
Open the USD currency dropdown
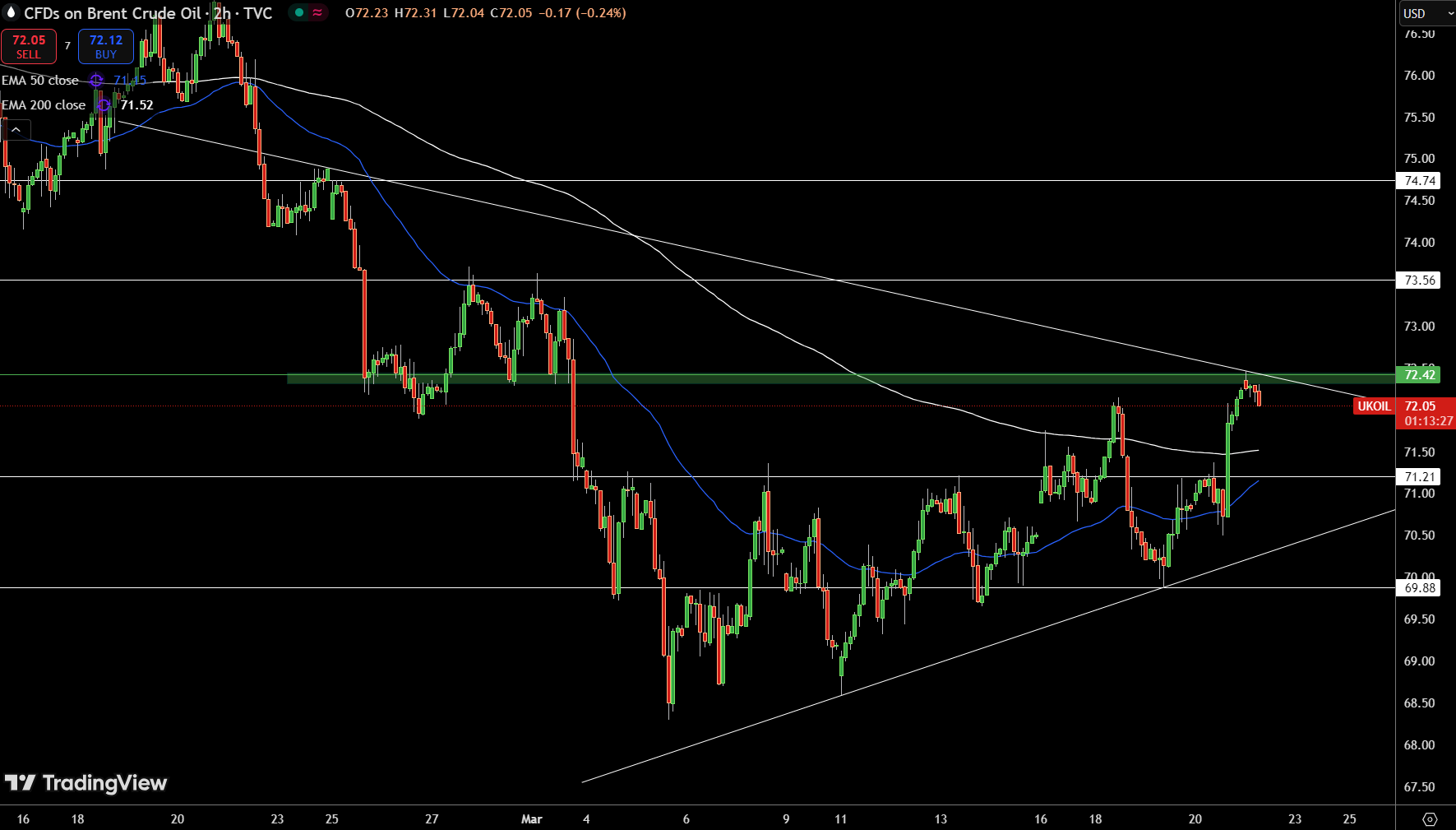(x=1427, y=13)
